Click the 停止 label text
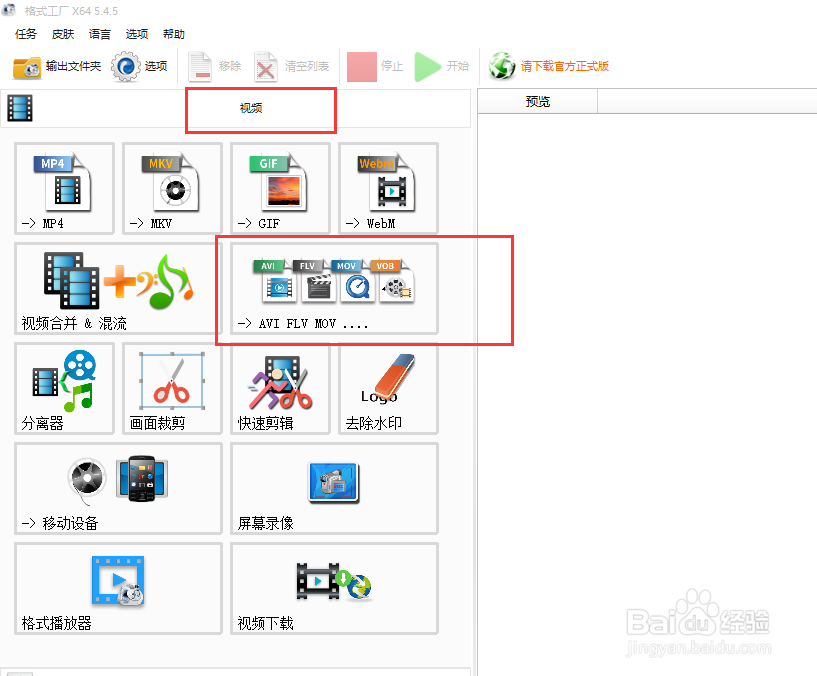The height and width of the screenshot is (676, 817). (x=392, y=66)
